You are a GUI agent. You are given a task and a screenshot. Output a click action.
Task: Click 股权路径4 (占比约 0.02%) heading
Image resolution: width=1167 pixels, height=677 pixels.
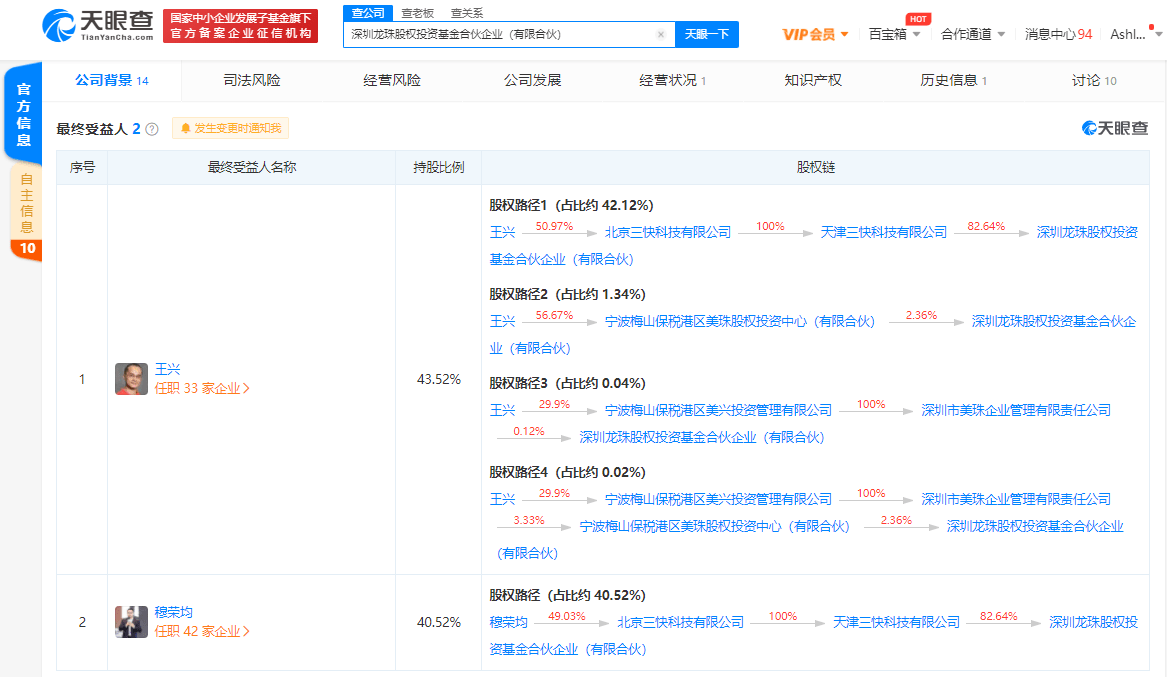(567, 472)
